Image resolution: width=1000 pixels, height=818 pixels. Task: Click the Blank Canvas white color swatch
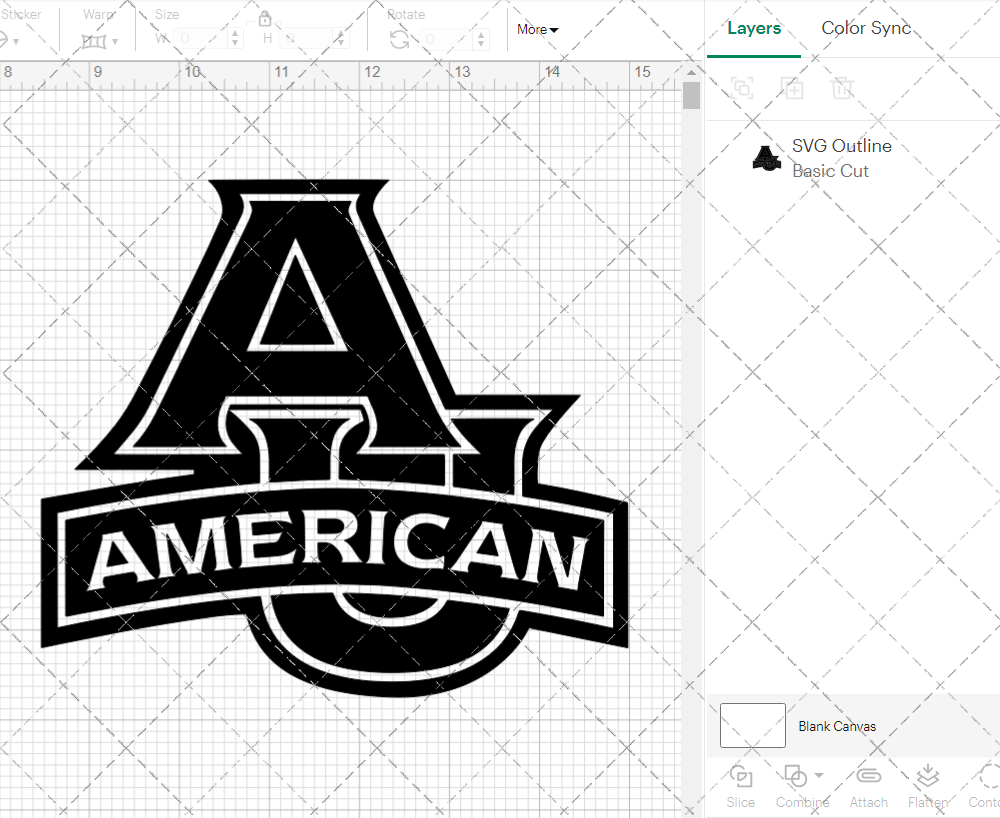coord(751,726)
